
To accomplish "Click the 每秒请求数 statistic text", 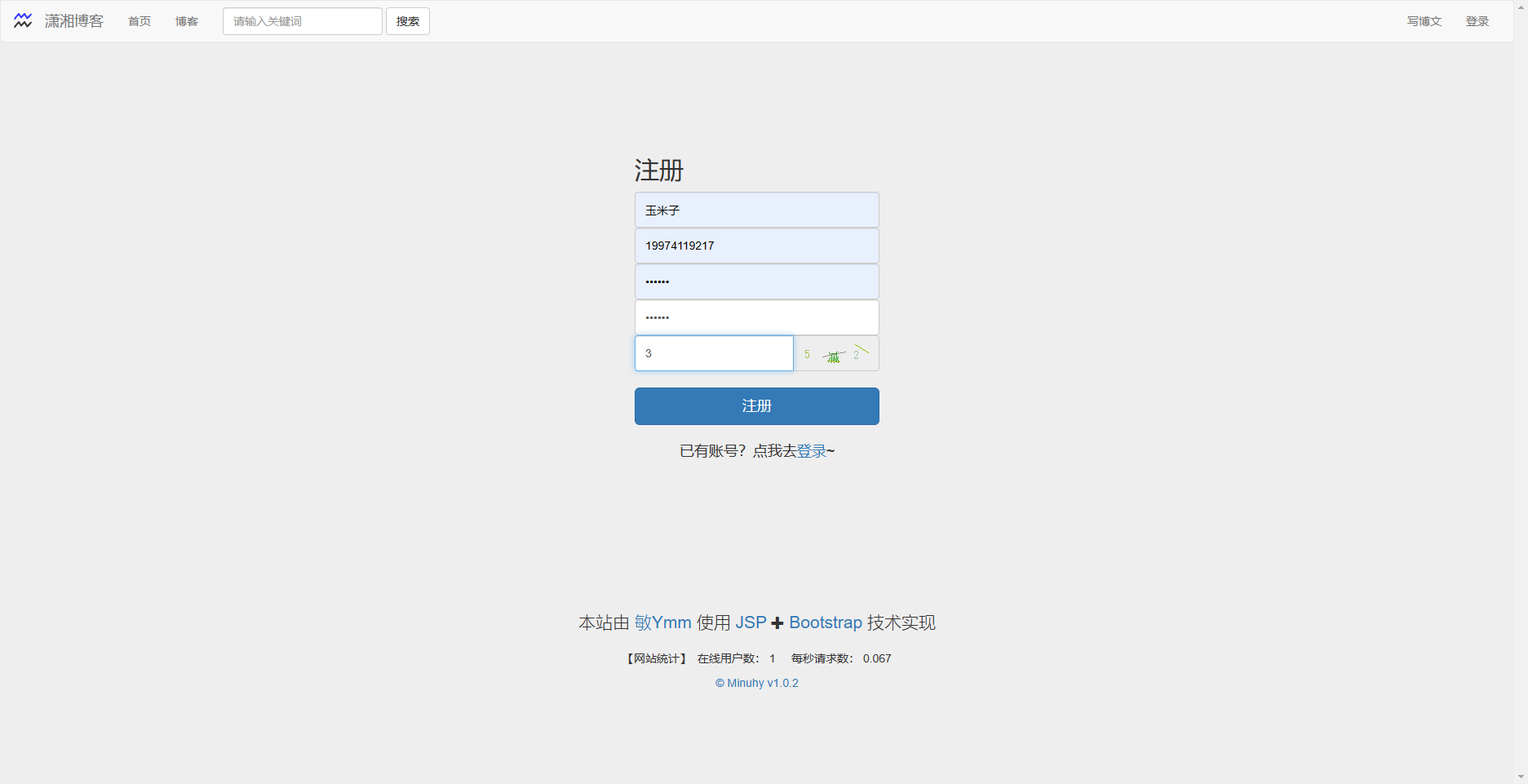I will [841, 658].
